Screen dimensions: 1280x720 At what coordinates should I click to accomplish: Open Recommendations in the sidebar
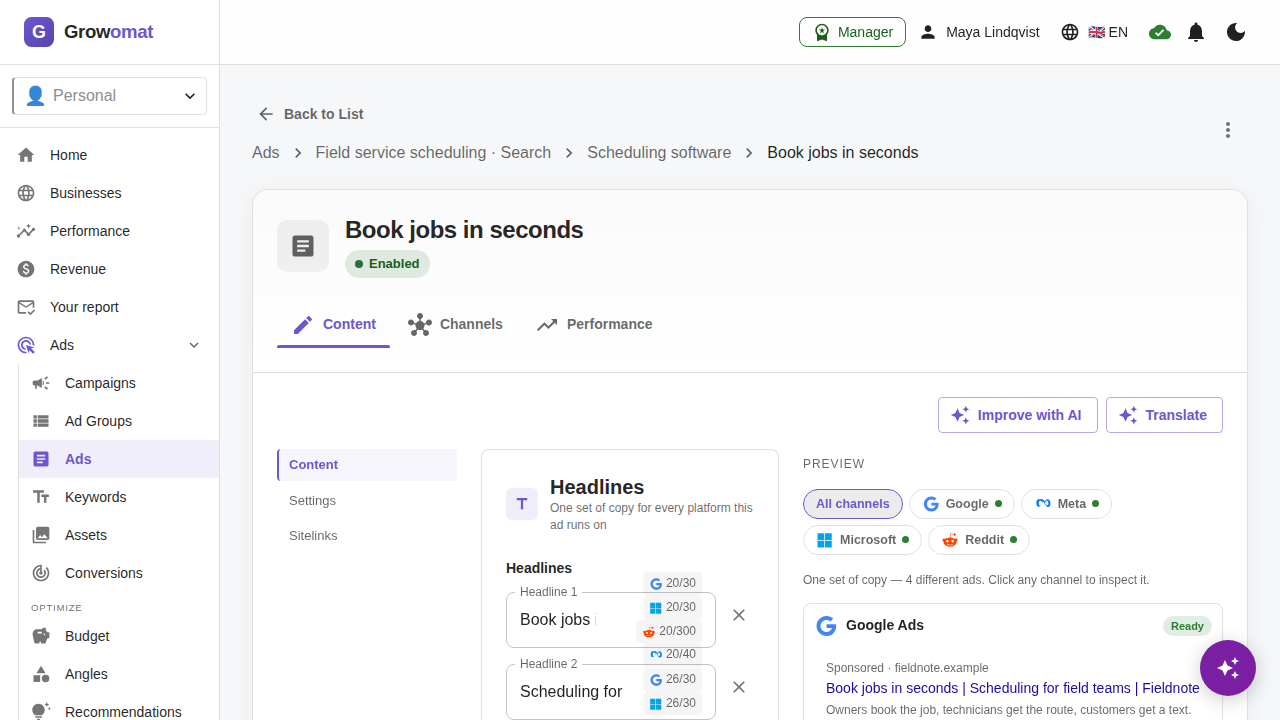[x=119, y=712]
